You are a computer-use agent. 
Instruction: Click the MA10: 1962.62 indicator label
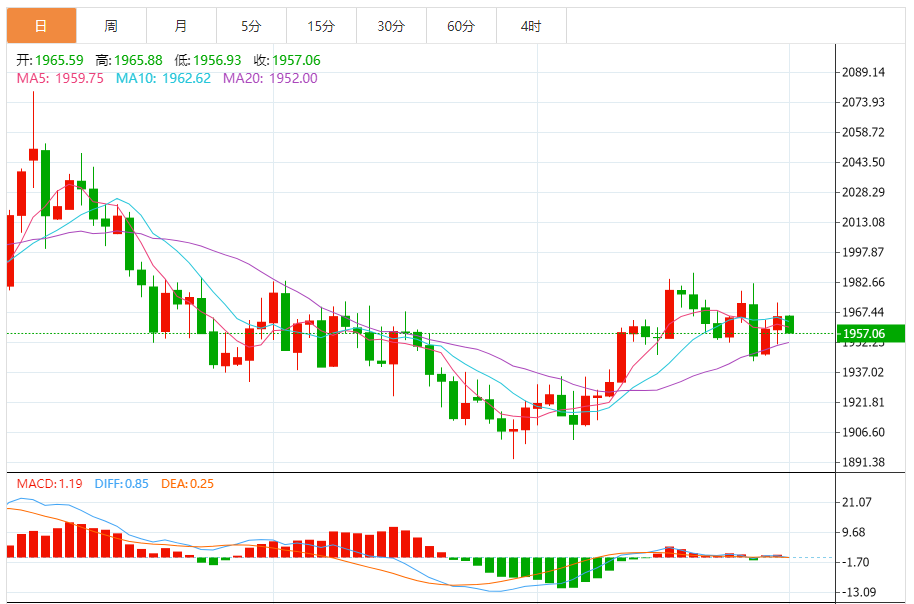point(163,78)
